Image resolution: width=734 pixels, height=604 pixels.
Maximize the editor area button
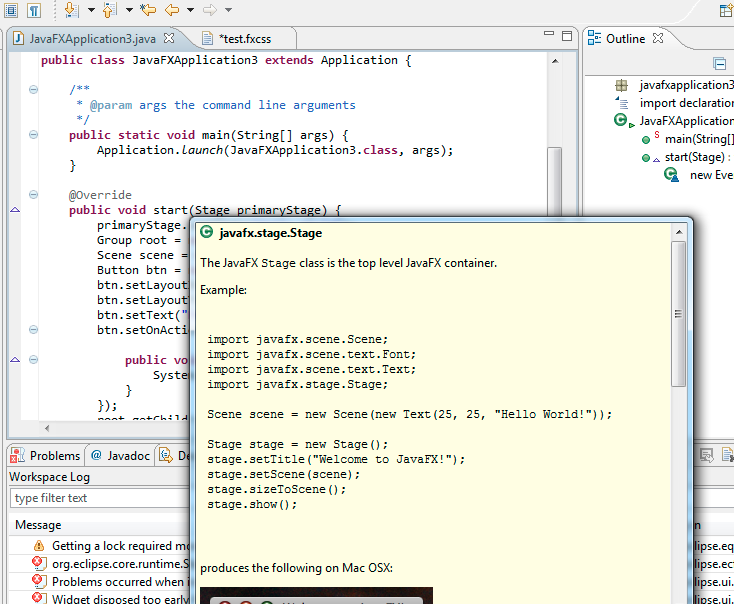[566, 38]
